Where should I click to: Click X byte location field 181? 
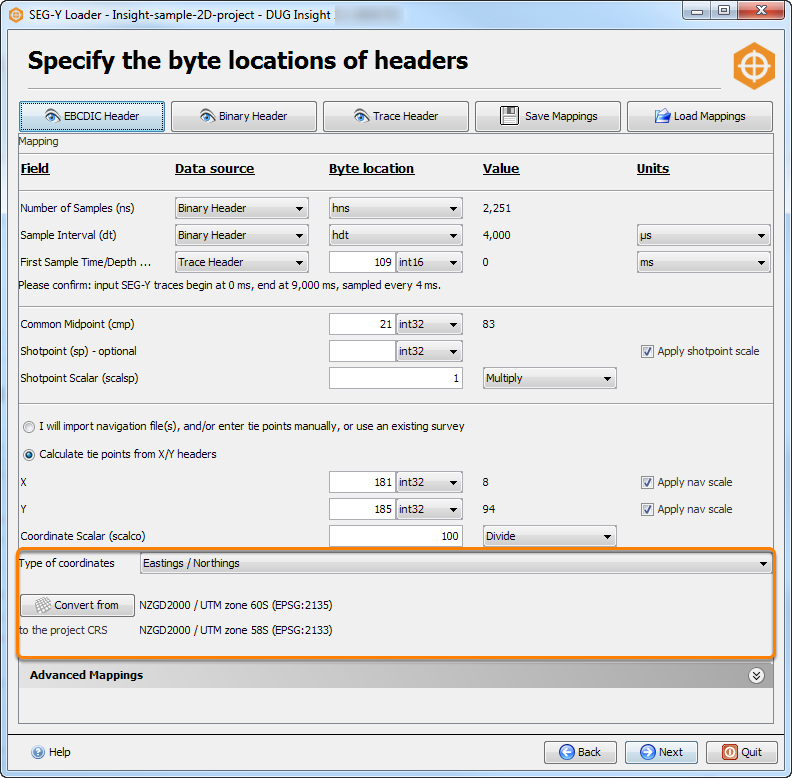362,482
